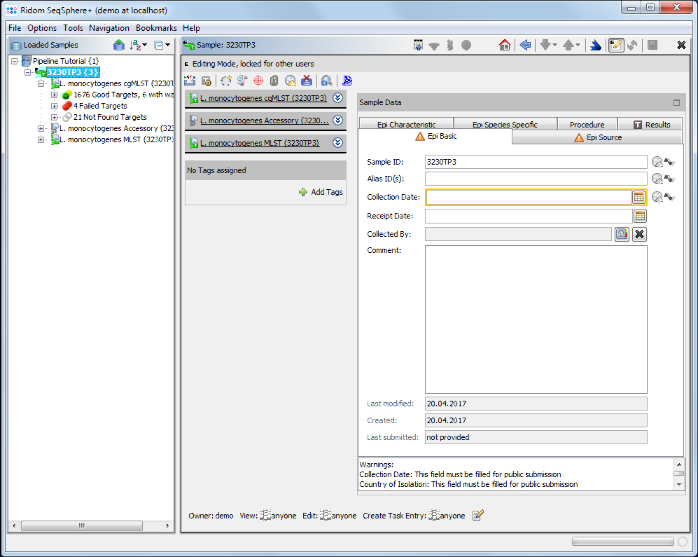Click the first icon in the editing toolbar

190,81
